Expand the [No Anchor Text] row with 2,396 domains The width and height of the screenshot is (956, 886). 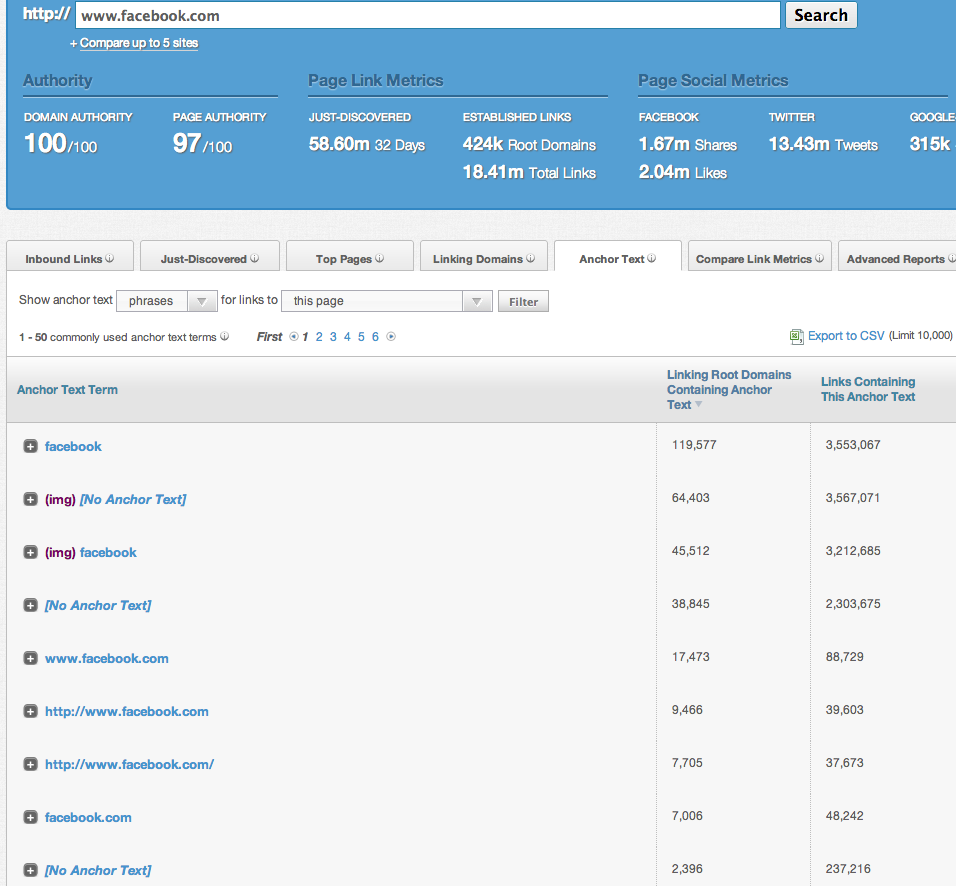[30, 871]
